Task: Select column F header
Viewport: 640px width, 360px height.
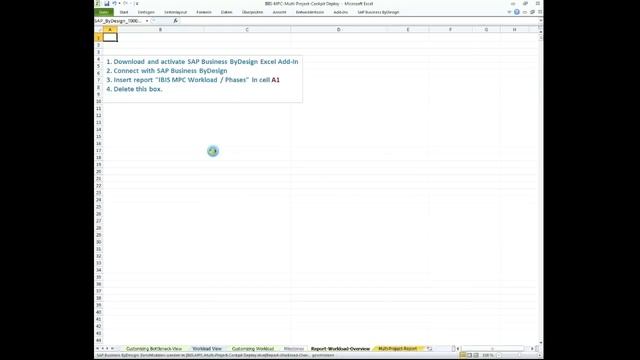Action: [451, 29]
